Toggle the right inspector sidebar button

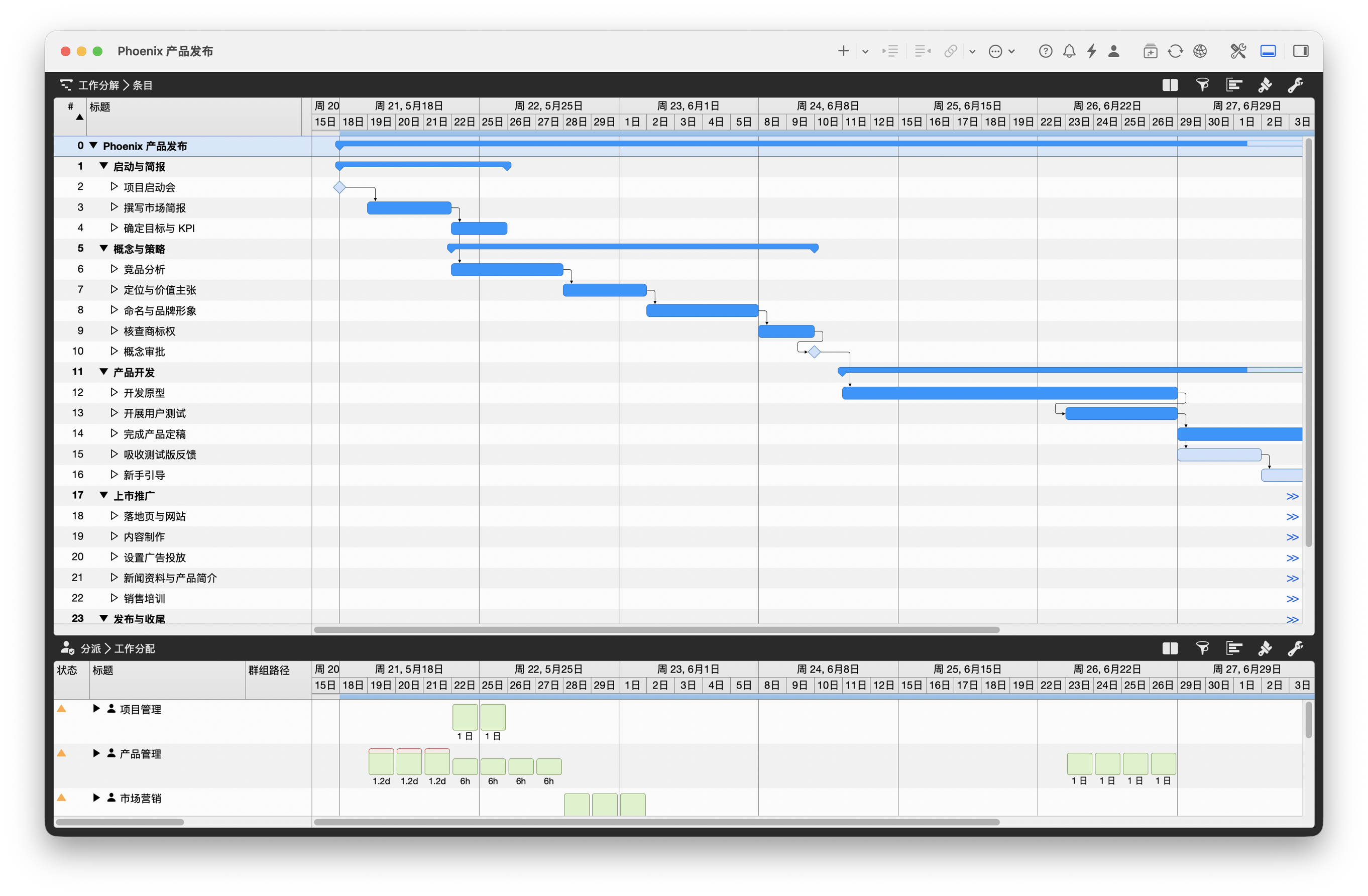point(1301,51)
